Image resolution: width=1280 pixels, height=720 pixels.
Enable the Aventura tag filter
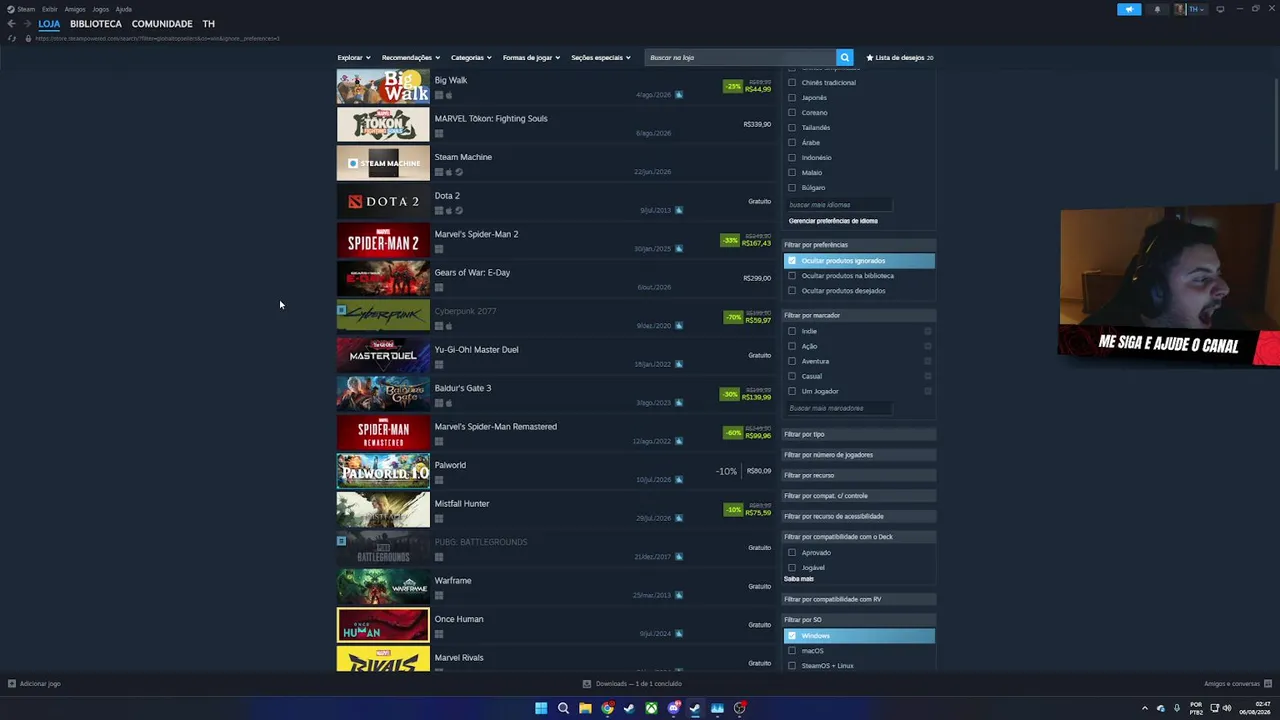792,361
